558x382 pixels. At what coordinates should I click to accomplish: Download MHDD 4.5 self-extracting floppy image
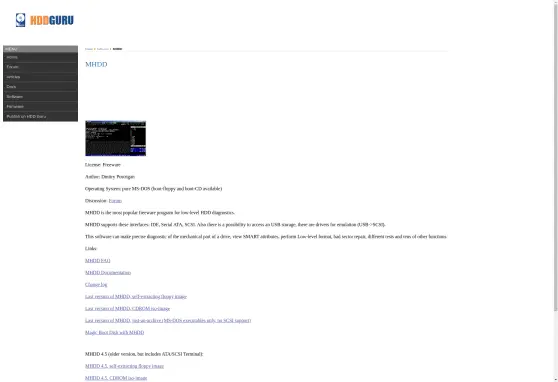pos(125,366)
